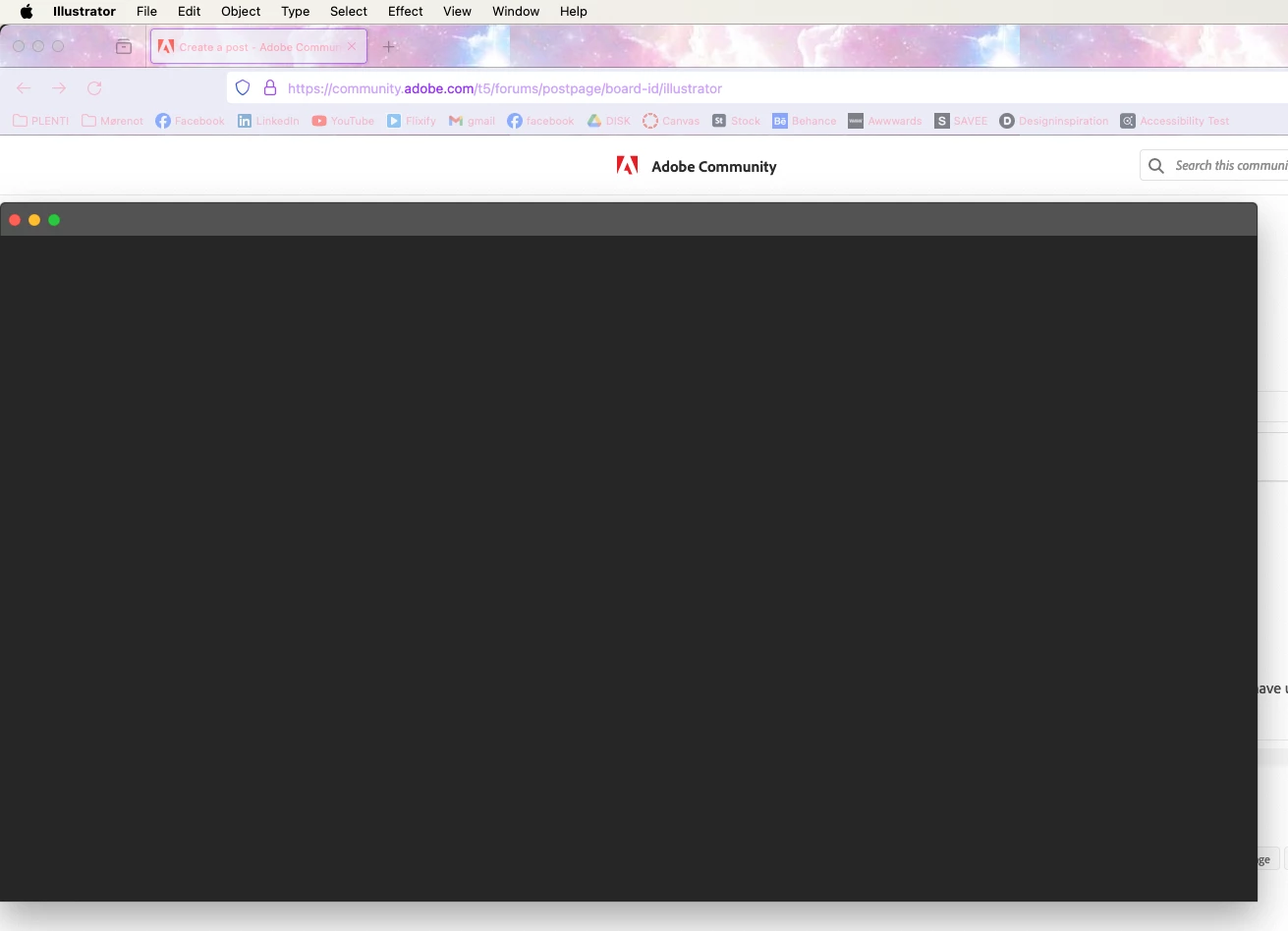This screenshot has height=931, width=1288.
Task: Open the Canvas bookmark
Action: 671,121
